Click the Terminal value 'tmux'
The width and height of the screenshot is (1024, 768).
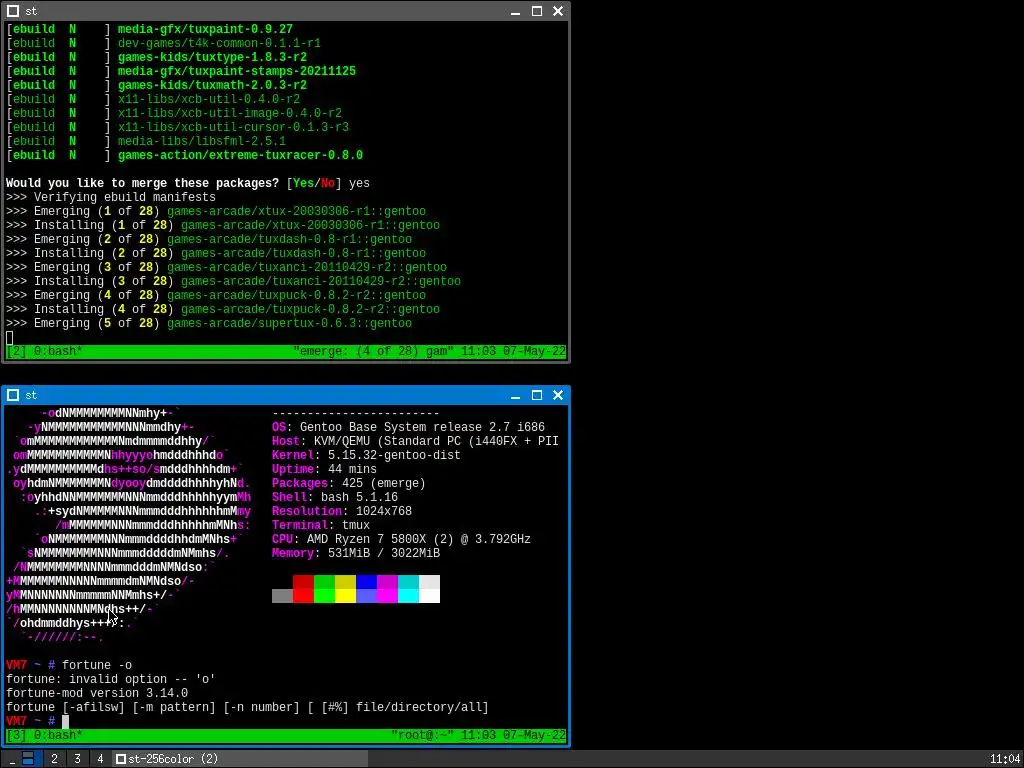pos(356,526)
